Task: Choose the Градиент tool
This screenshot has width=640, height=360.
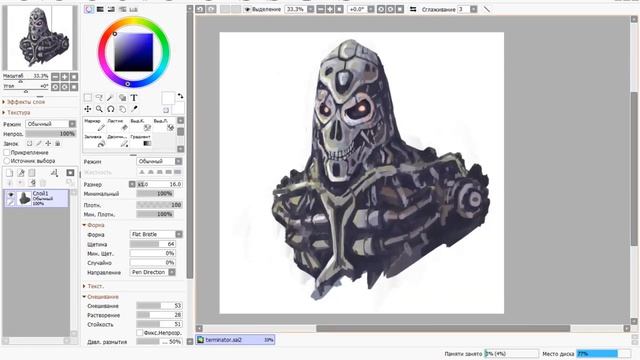Action: click(x=141, y=141)
